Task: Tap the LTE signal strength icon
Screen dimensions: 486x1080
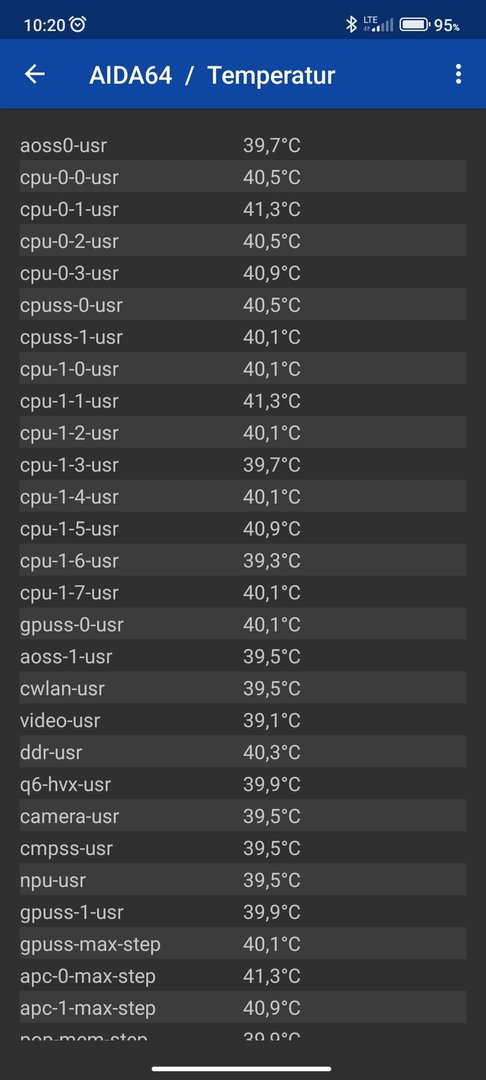Action: point(379,25)
